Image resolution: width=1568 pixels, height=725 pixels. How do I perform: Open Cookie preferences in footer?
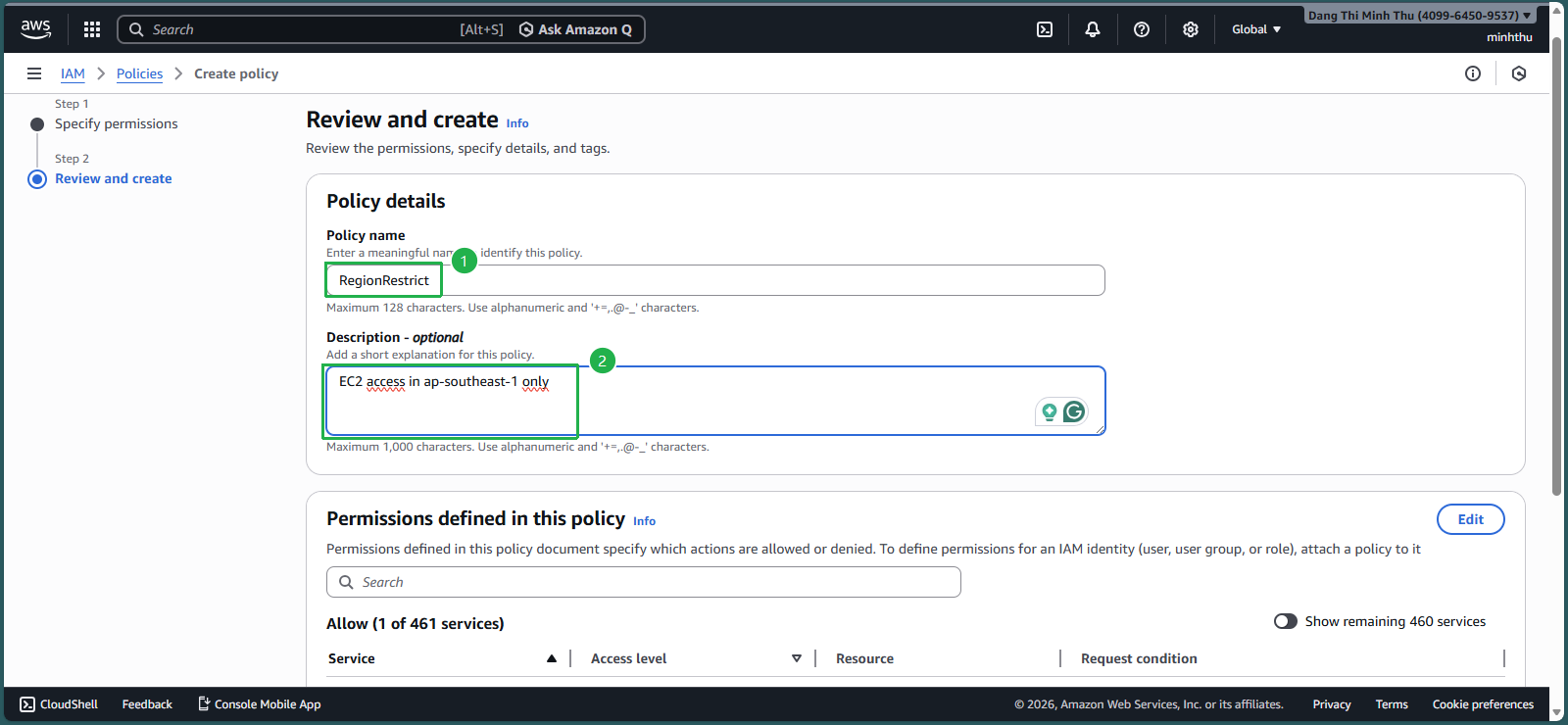1483,704
